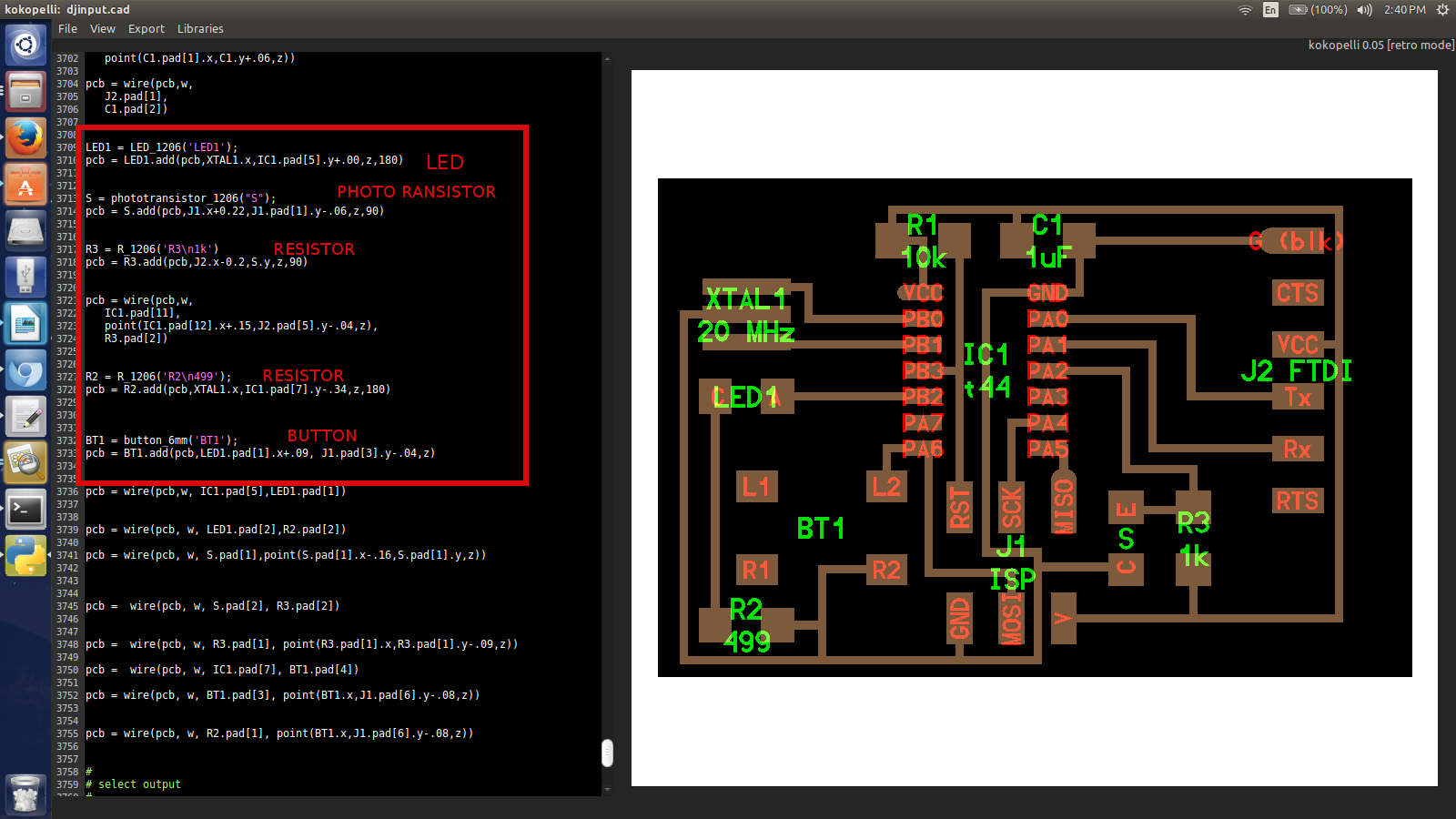This screenshot has height=819, width=1456.
Task: Click code line "pcb = wire(pcb, w, LED1.pad[2],R2.pad[2])"
Action: pos(216,530)
